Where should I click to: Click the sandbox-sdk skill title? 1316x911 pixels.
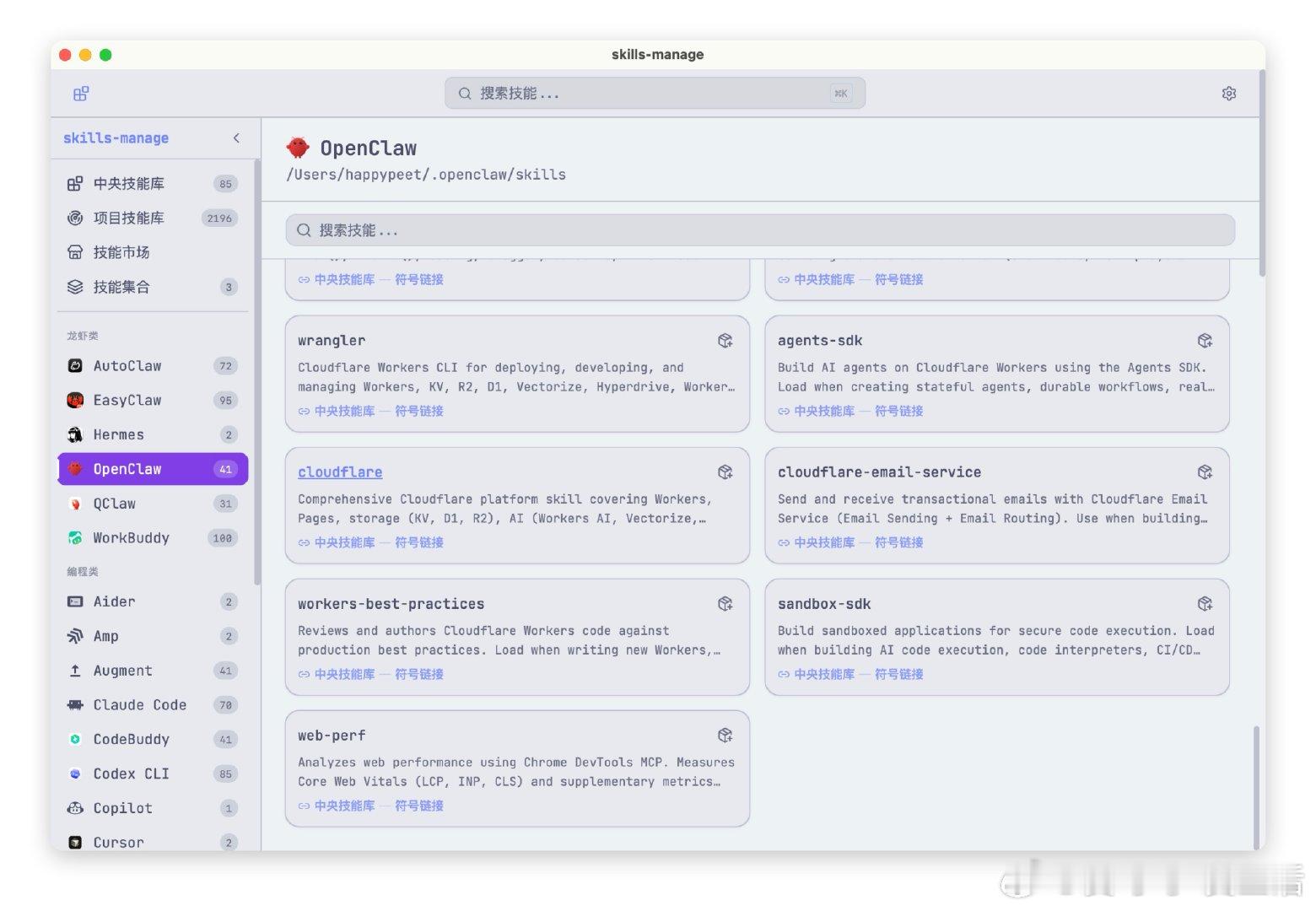824,604
